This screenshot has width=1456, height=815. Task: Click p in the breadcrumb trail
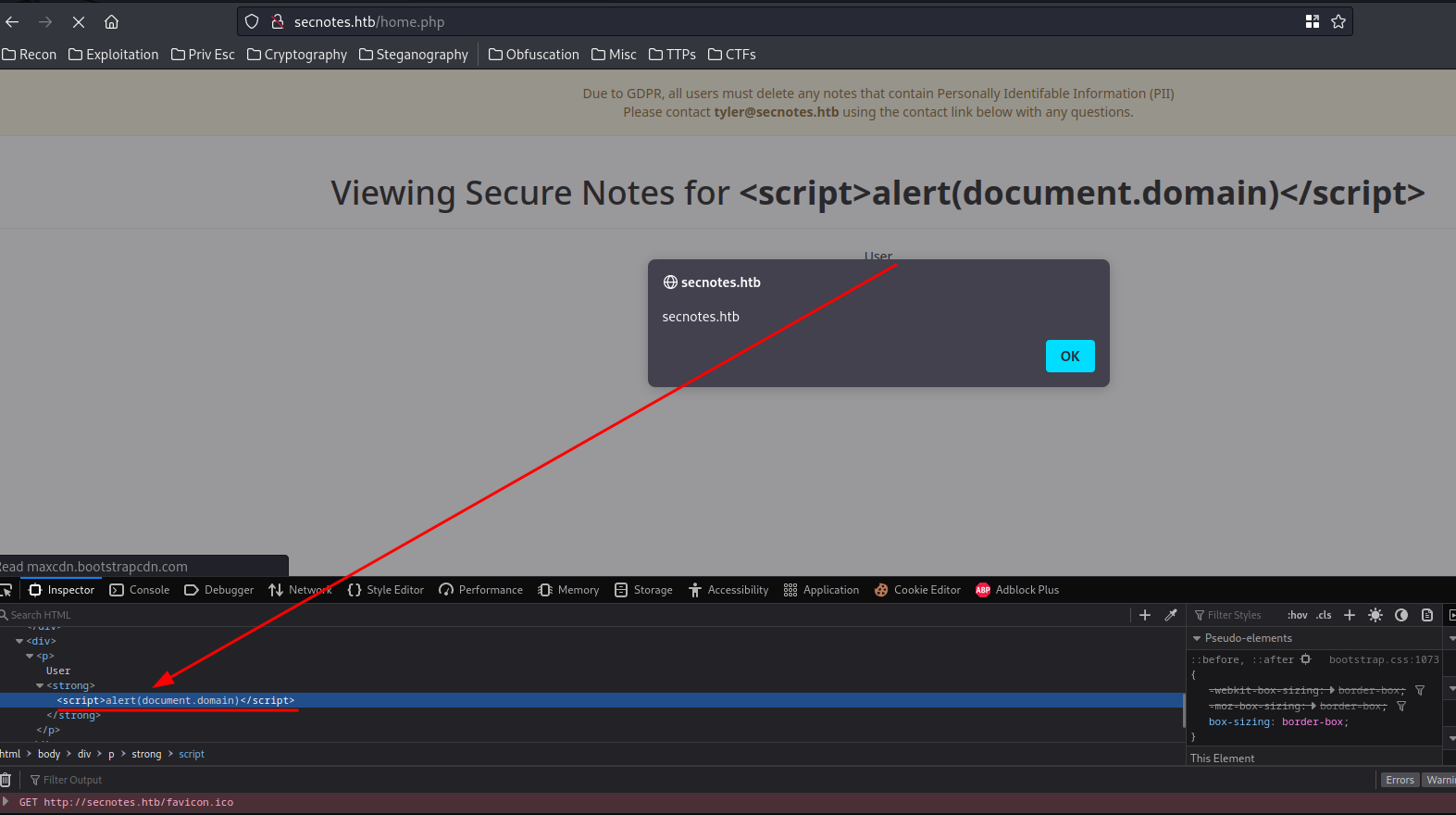111,754
